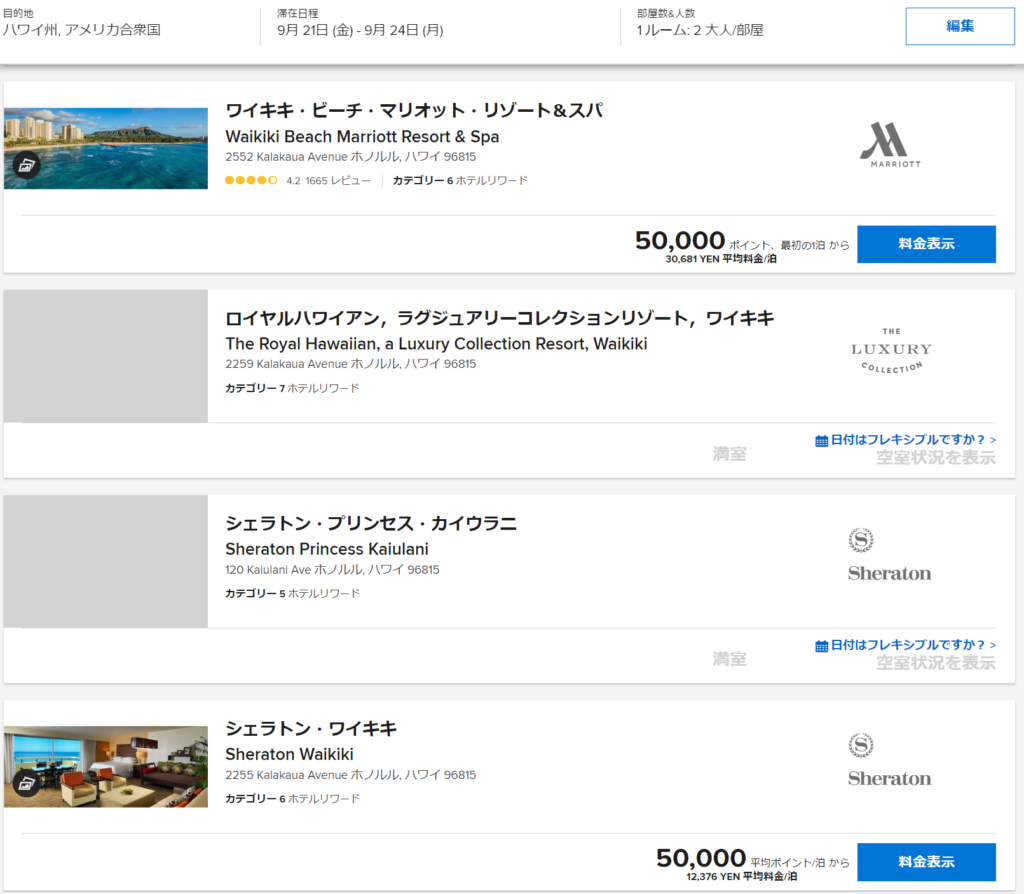Click the destination field ハワイ州, アメリカ合衆国
Screen dimensions: 1024x894
pos(82,30)
